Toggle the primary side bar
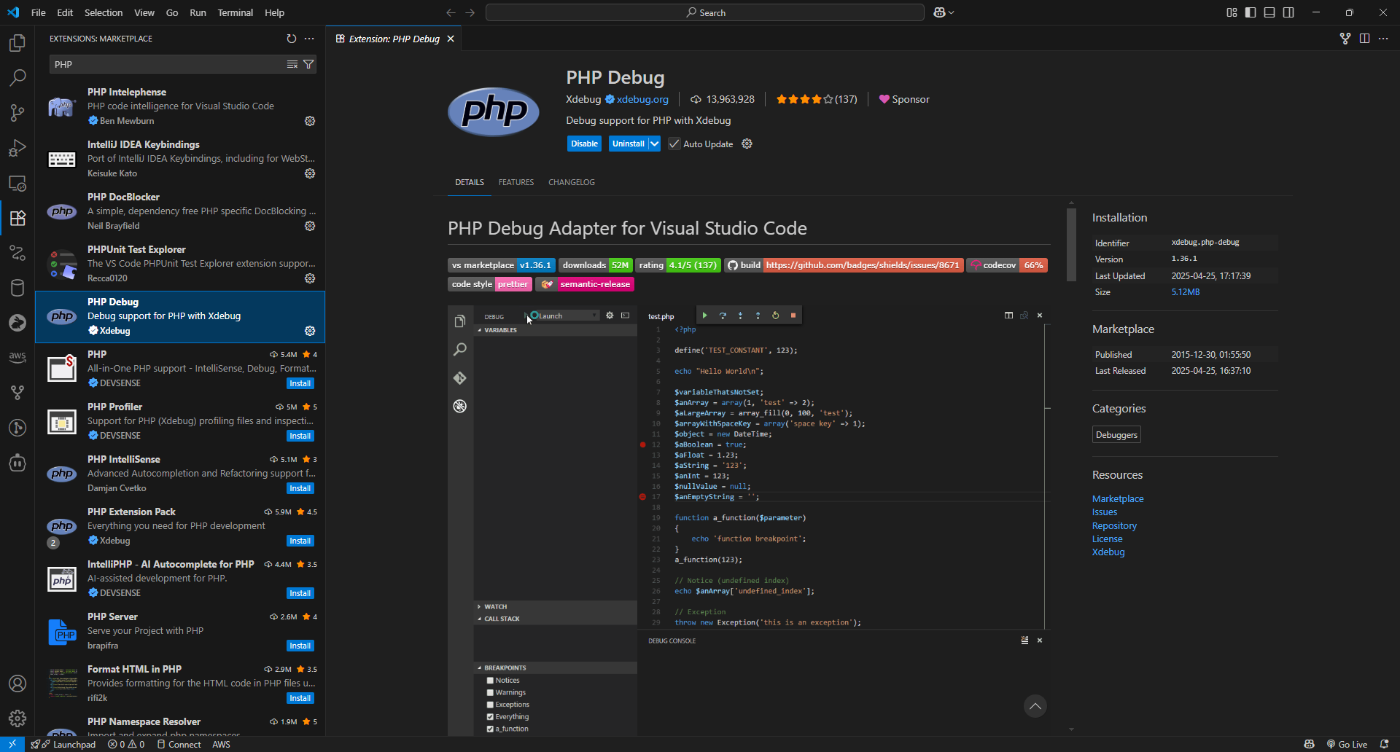This screenshot has width=1400, height=752. (x=1250, y=13)
